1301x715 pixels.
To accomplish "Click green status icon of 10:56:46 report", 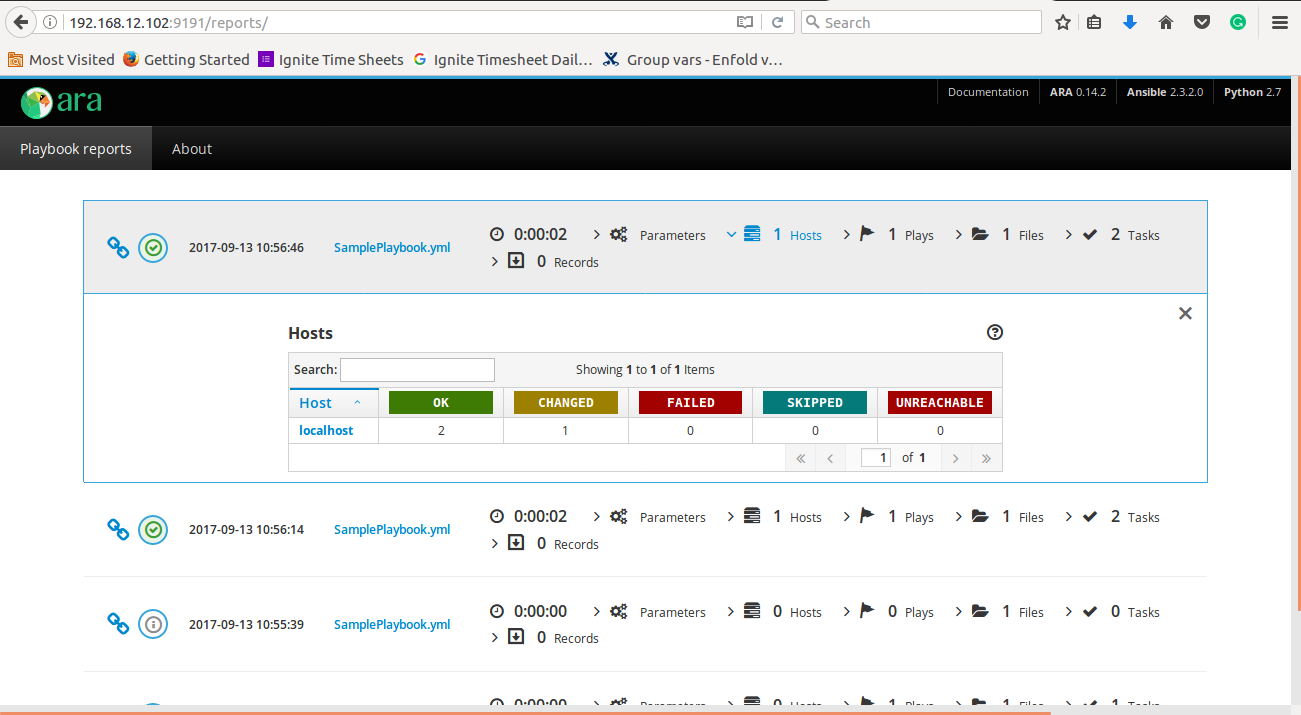I will coord(153,247).
